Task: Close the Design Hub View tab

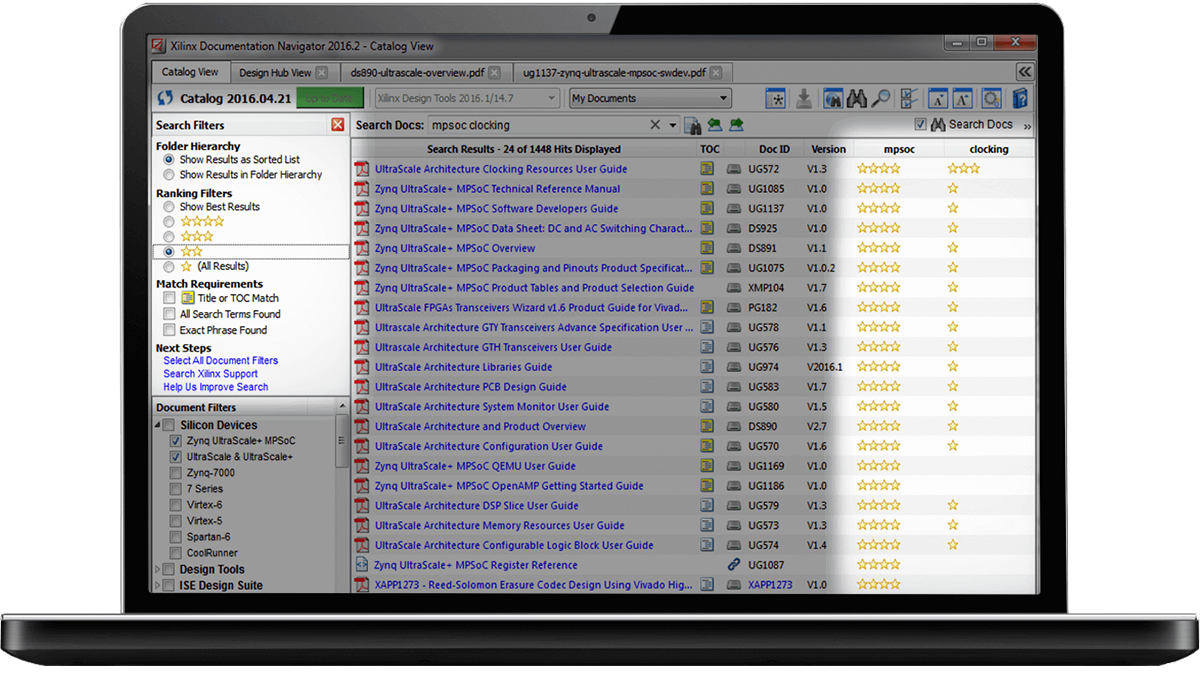Action: coord(322,73)
